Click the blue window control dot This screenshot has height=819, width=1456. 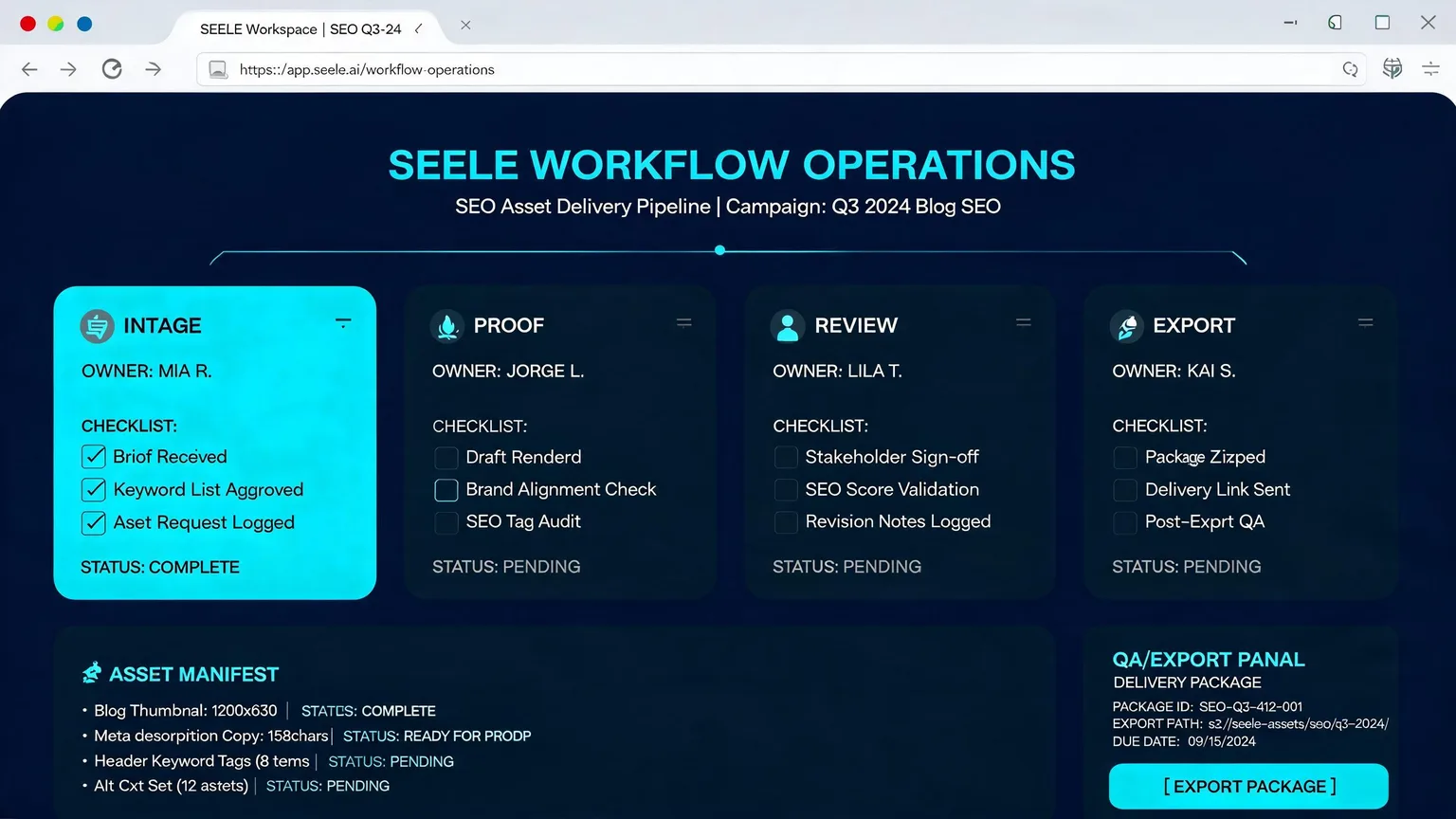[x=84, y=24]
